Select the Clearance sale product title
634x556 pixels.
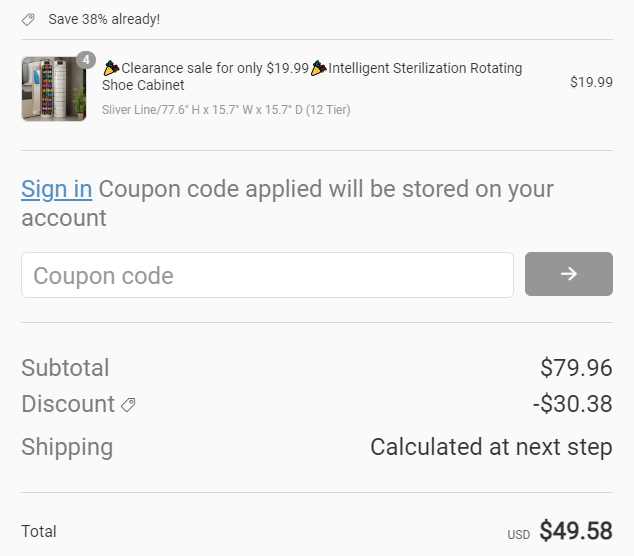[312, 76]
